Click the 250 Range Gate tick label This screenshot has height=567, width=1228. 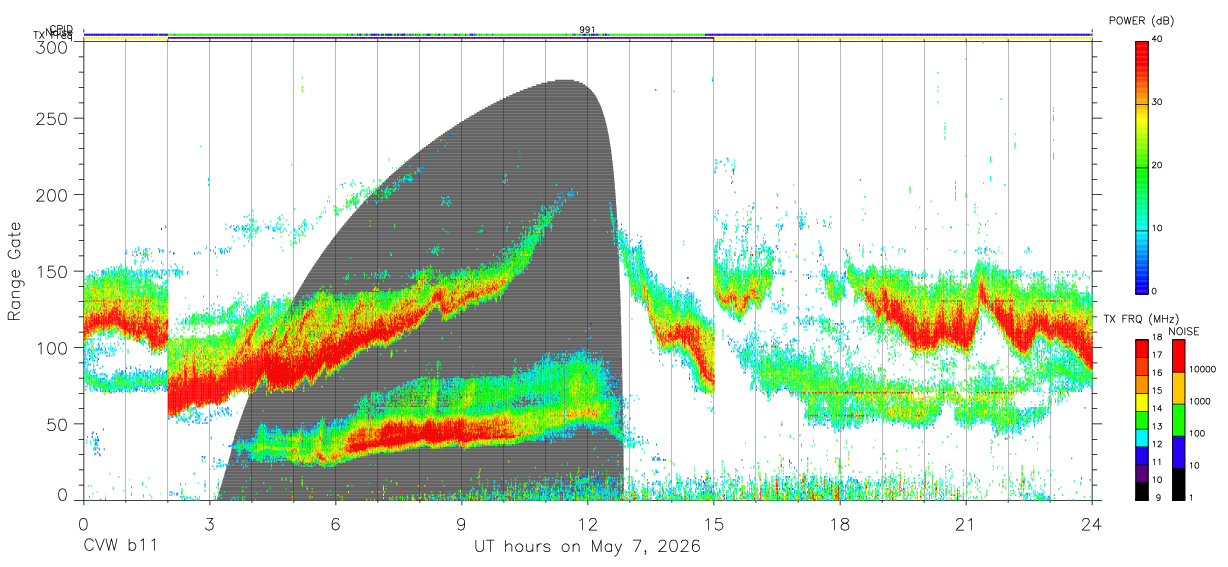pyautogui.click(x=50, y=118)
